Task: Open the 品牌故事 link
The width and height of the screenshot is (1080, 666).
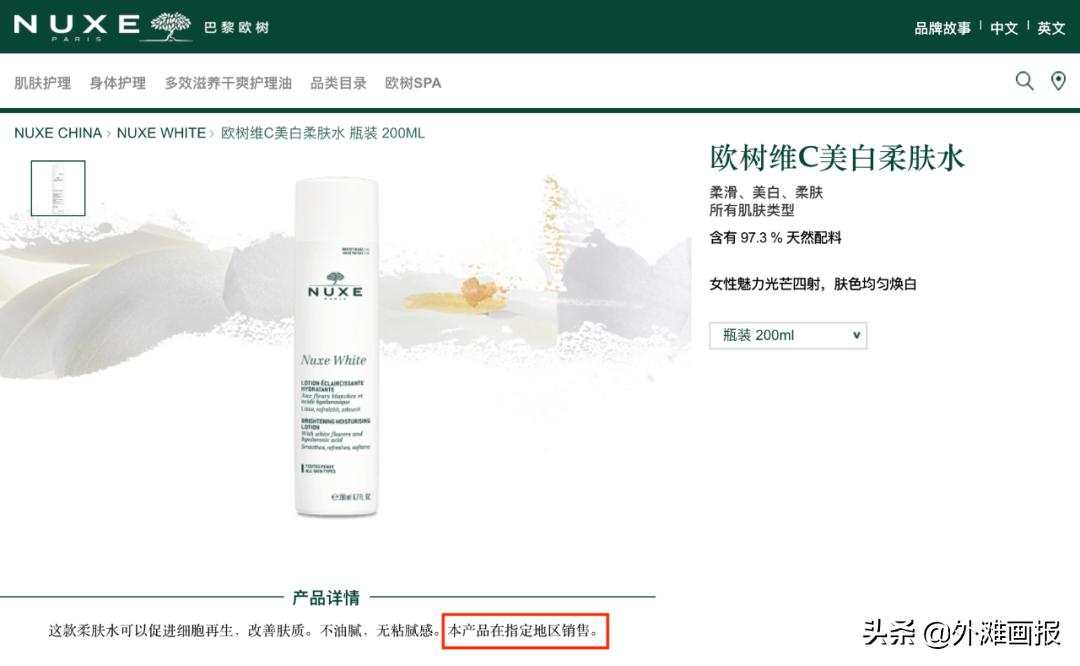Action: click(942, 28)
